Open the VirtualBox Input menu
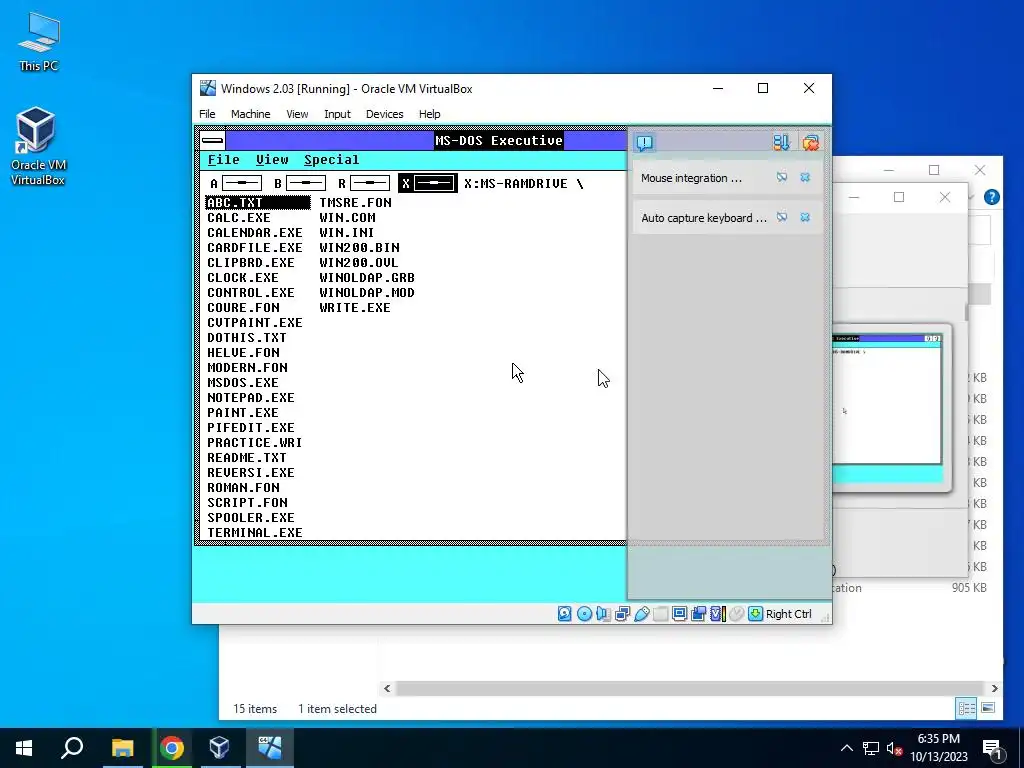 pyautogui.click(x=337, y=114)
